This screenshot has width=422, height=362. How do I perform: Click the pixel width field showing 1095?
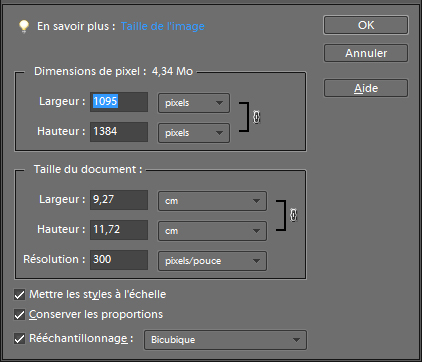tap(119, 102)
